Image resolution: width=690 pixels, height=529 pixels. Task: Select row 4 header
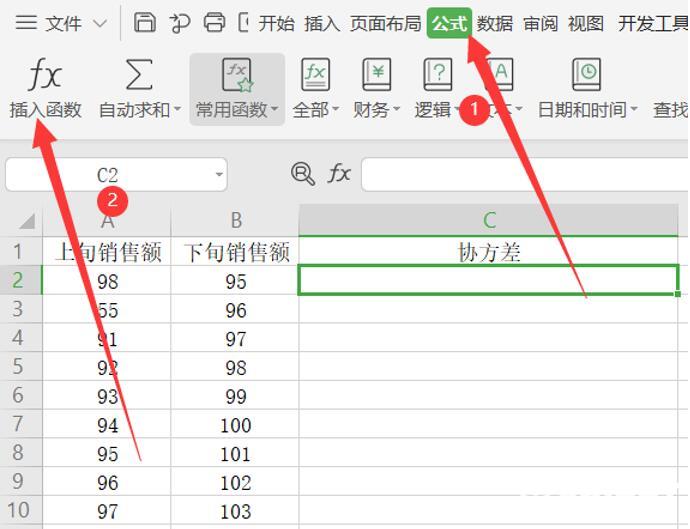21,337
